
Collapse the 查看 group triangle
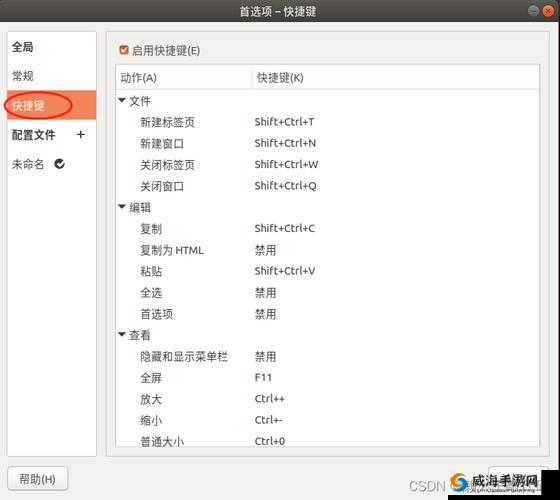(122, 334)
